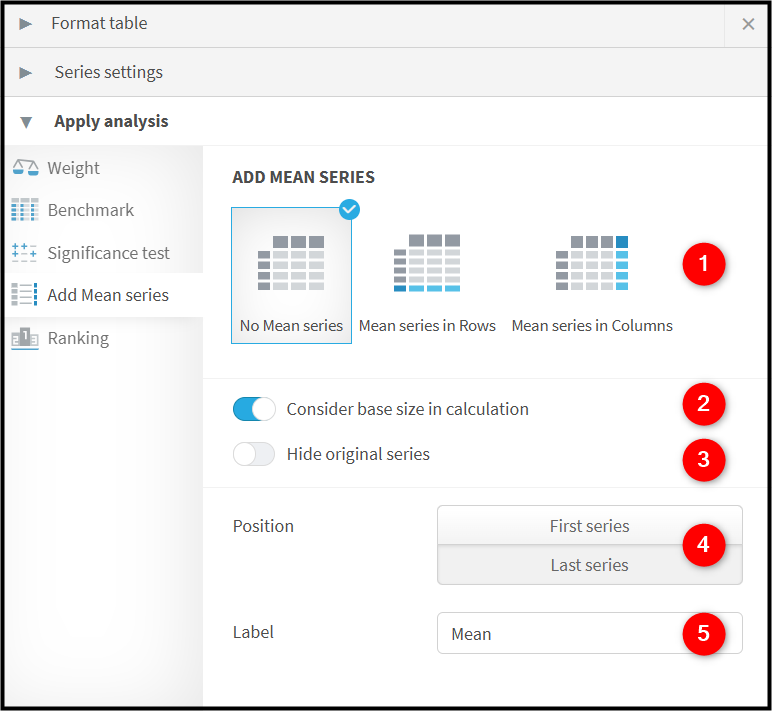Select the Add Mean series tab
This screenshot has width=772, height=711.
[104, 295]
